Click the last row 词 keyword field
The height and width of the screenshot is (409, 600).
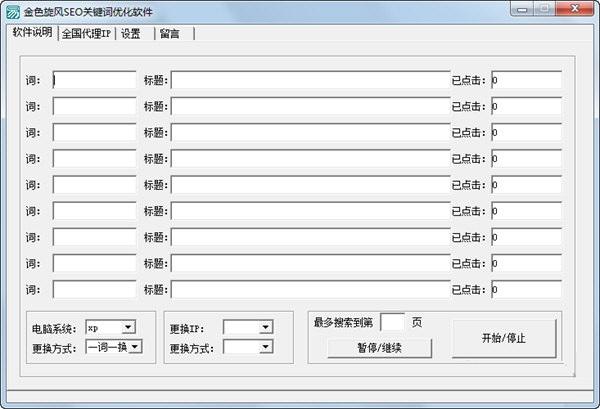pos(94,289)
